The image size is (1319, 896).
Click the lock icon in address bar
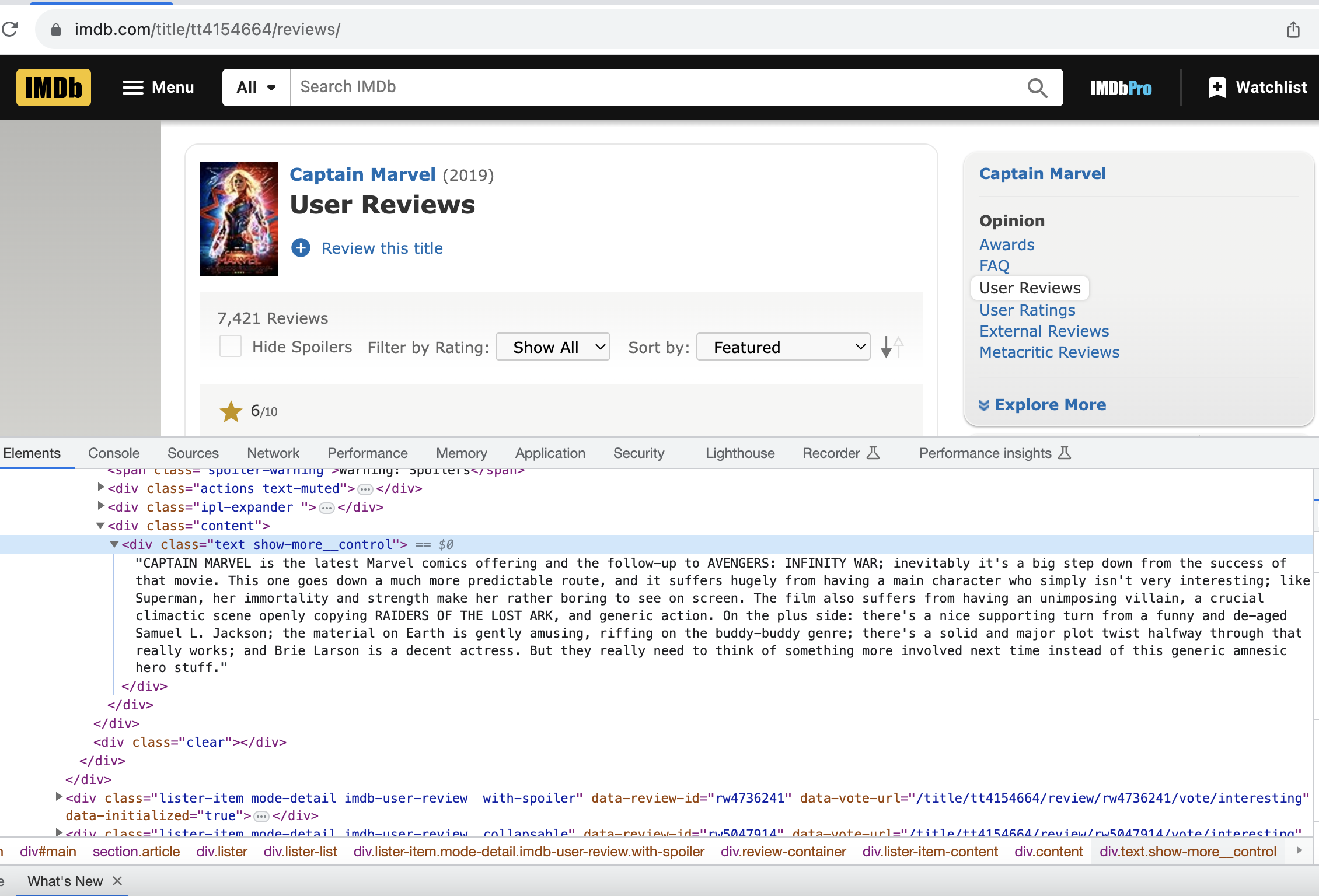click(56, 30)
